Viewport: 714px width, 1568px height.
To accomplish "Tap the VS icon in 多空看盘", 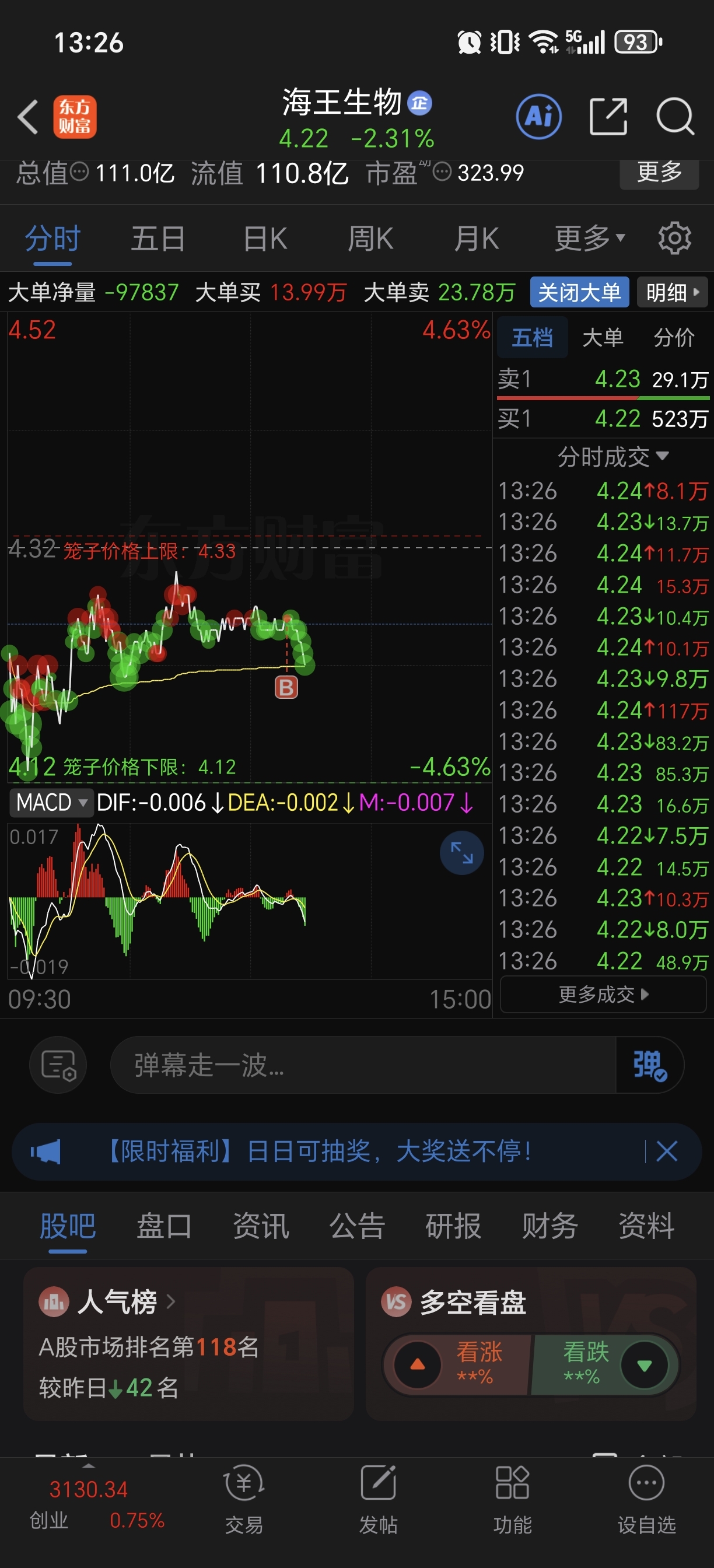I will (396, 1302).
